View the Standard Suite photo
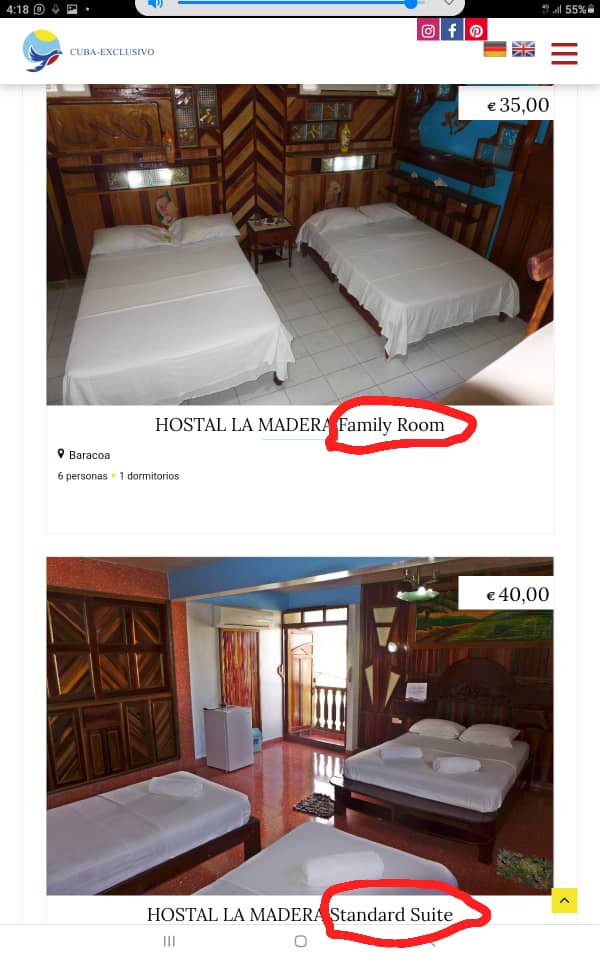Image resolution: width=600 pixels, height=960 pixels. point(300,726)
